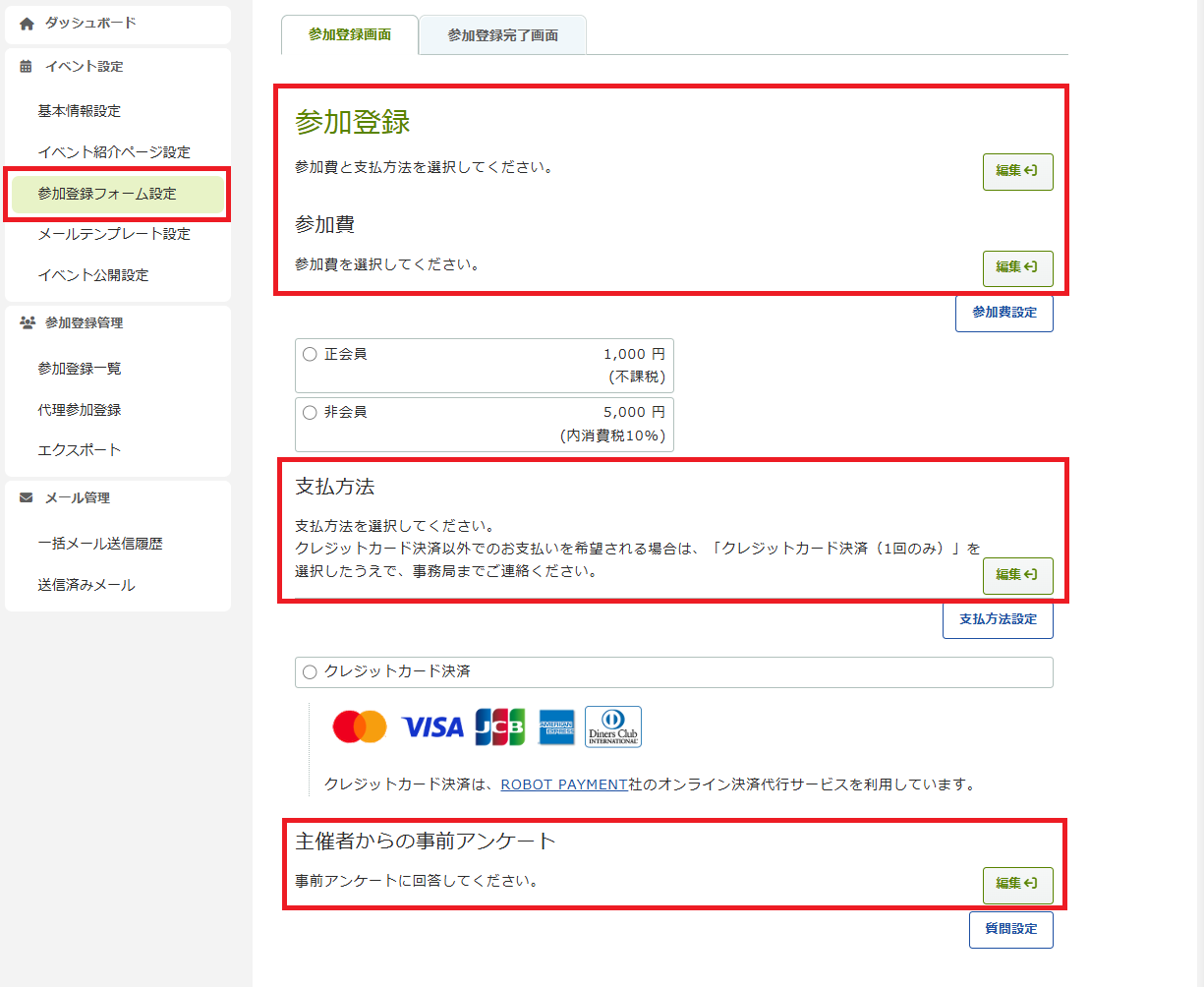The image size is (1204, 987).
Task: Open the 参加登録画面 tab
Action: click(x=349, y=34)
